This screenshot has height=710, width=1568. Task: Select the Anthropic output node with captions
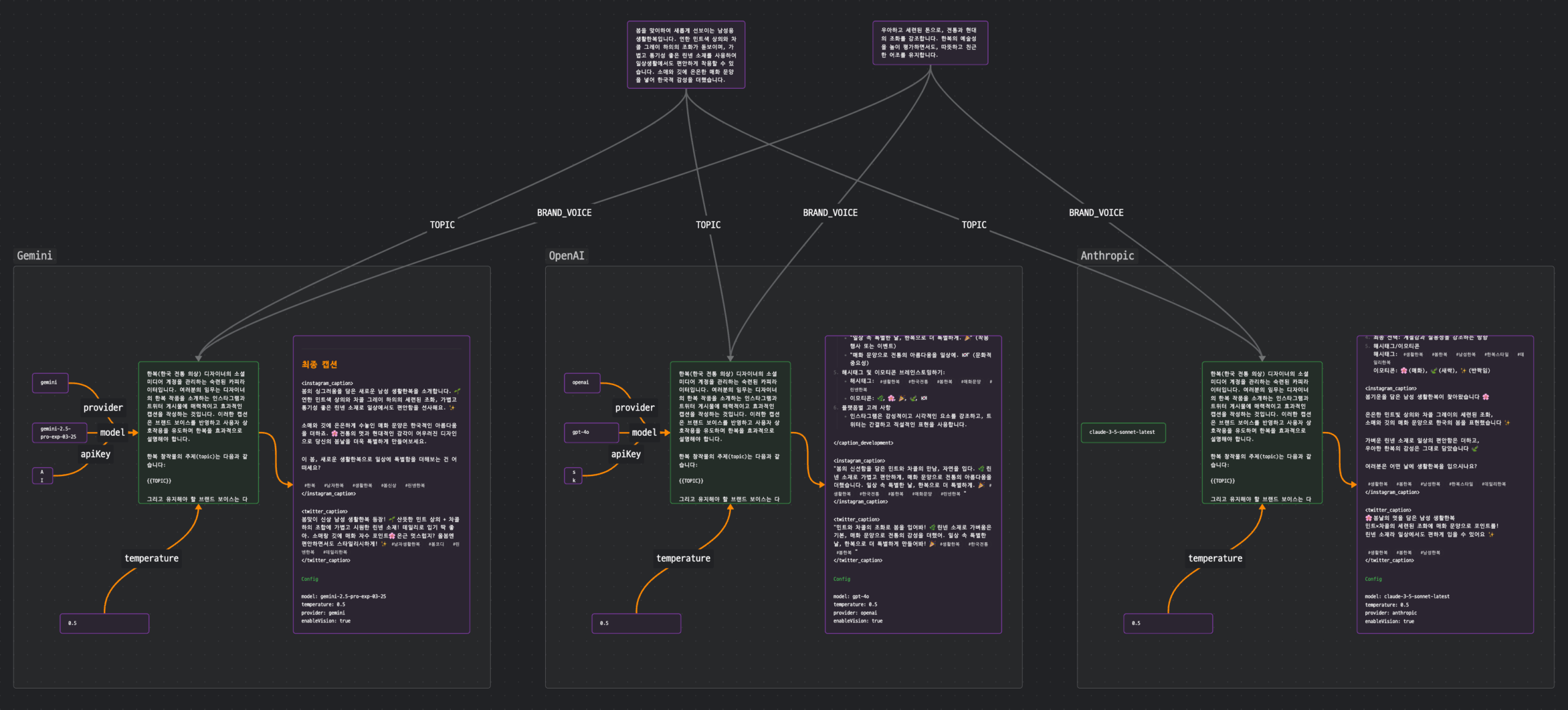(1445, 485)
